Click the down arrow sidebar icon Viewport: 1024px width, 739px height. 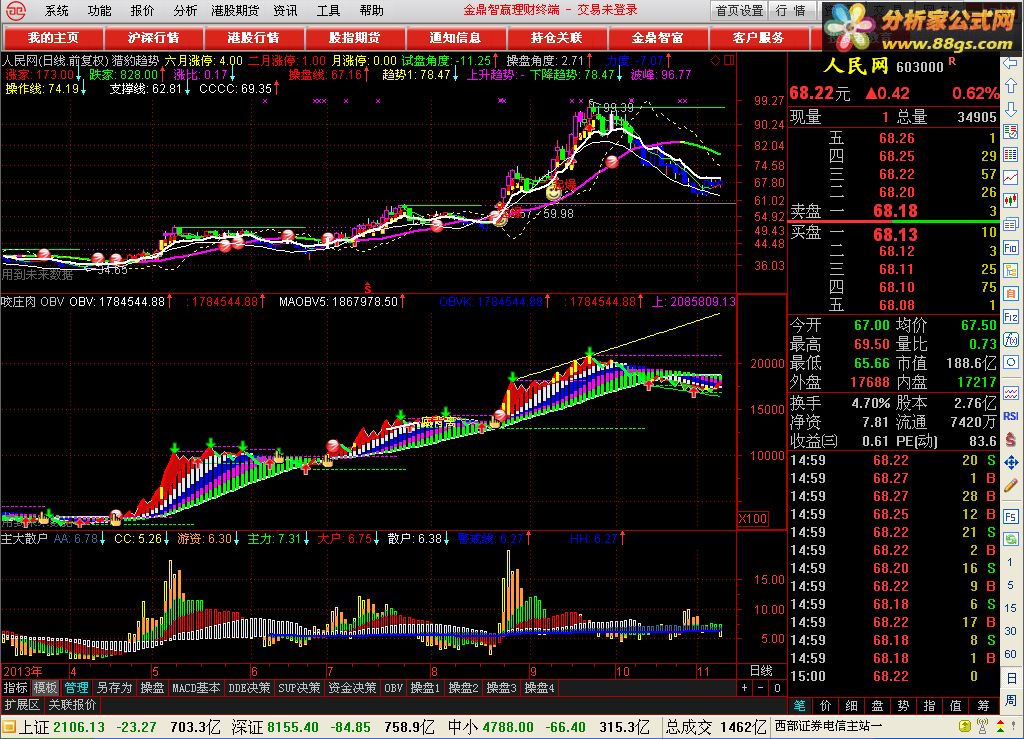[1010, 108]
